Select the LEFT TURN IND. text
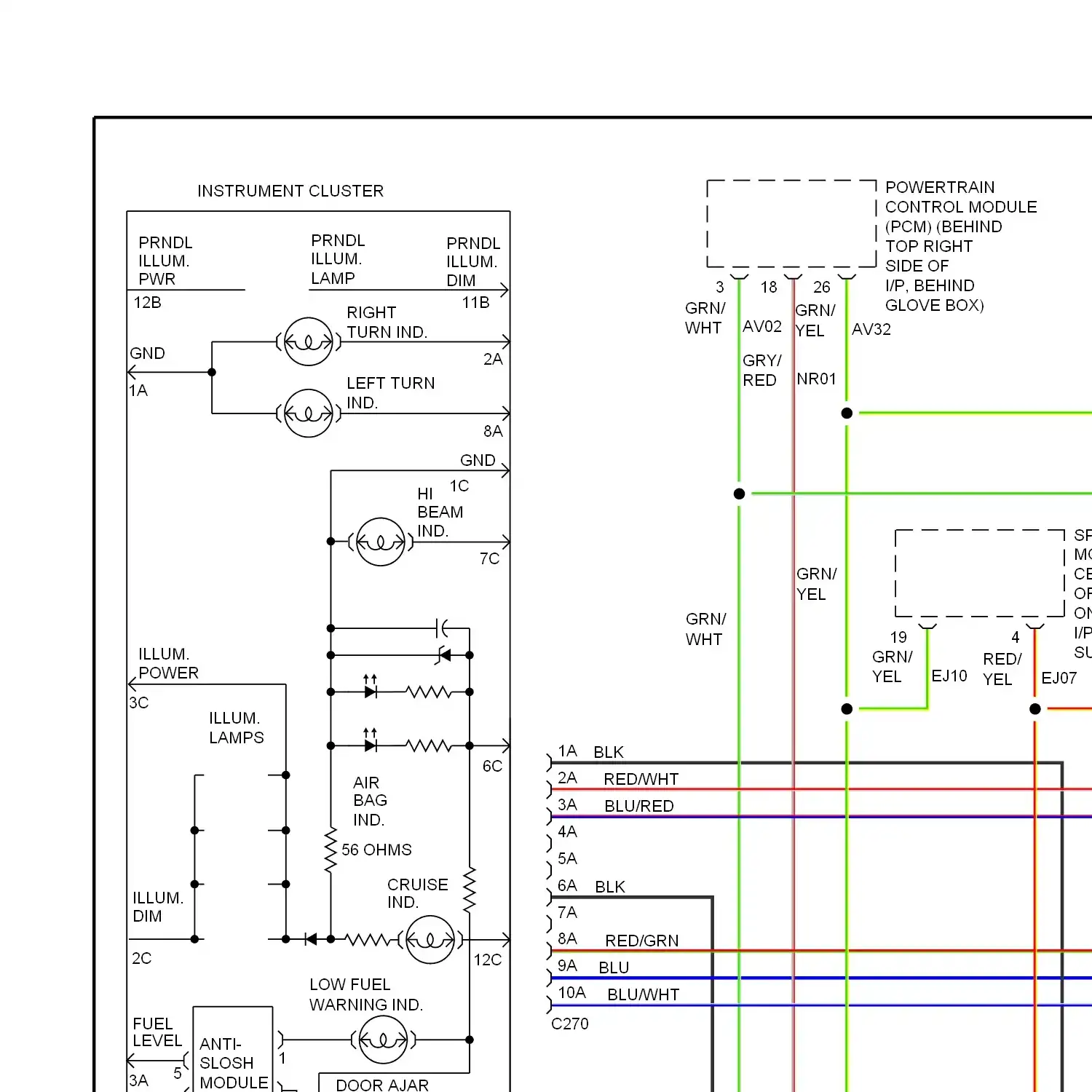1092x1092 pixels. point(390,392)
